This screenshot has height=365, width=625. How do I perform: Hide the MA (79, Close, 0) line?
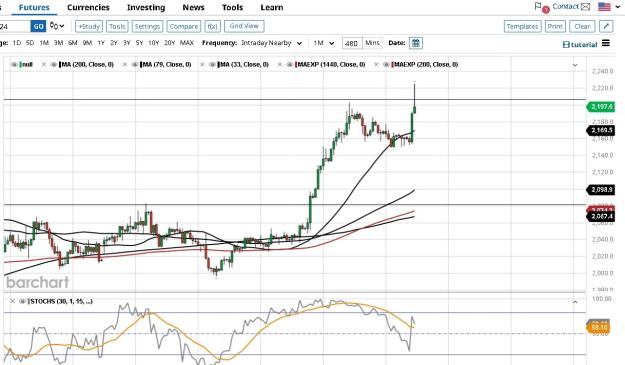click(x=135, y=65)
